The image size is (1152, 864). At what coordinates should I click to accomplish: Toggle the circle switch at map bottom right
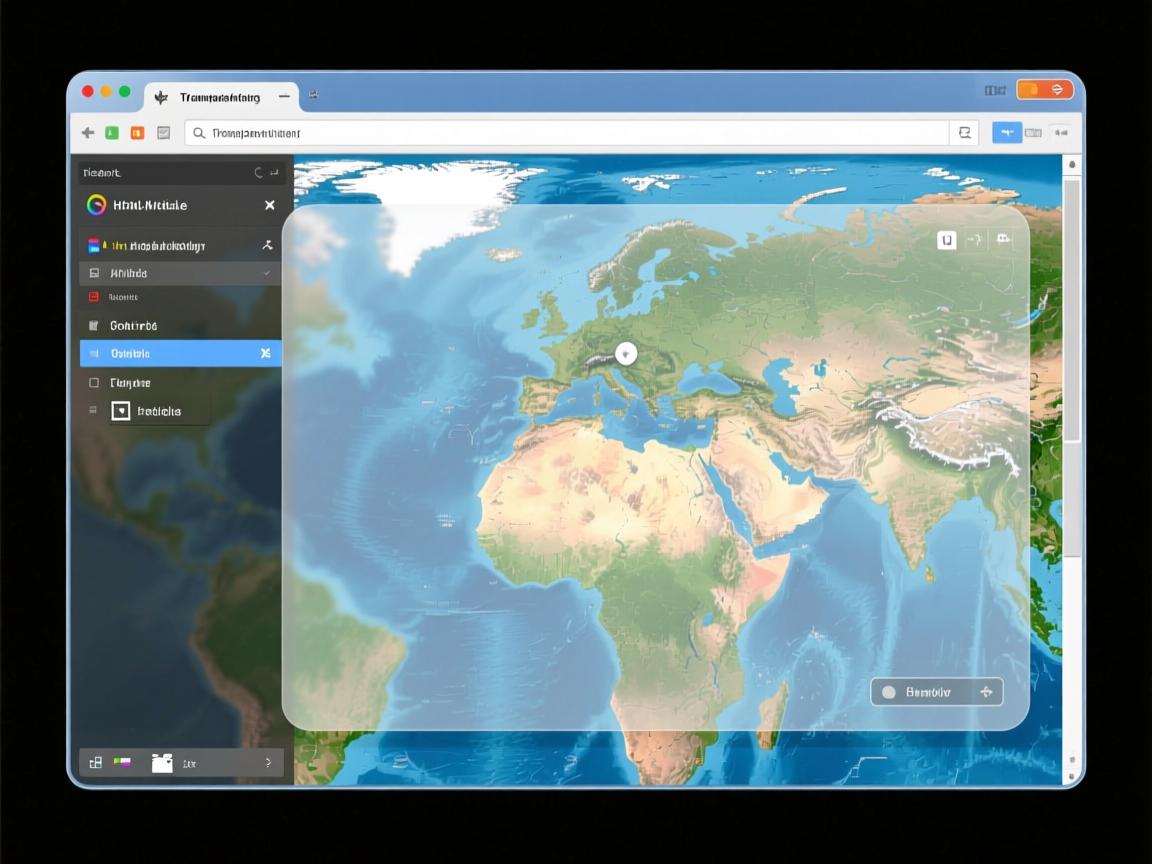888,692
